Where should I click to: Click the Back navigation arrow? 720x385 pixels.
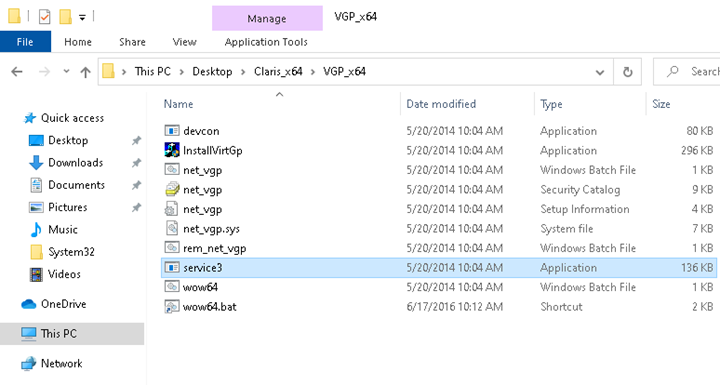[x=17, y=72]
